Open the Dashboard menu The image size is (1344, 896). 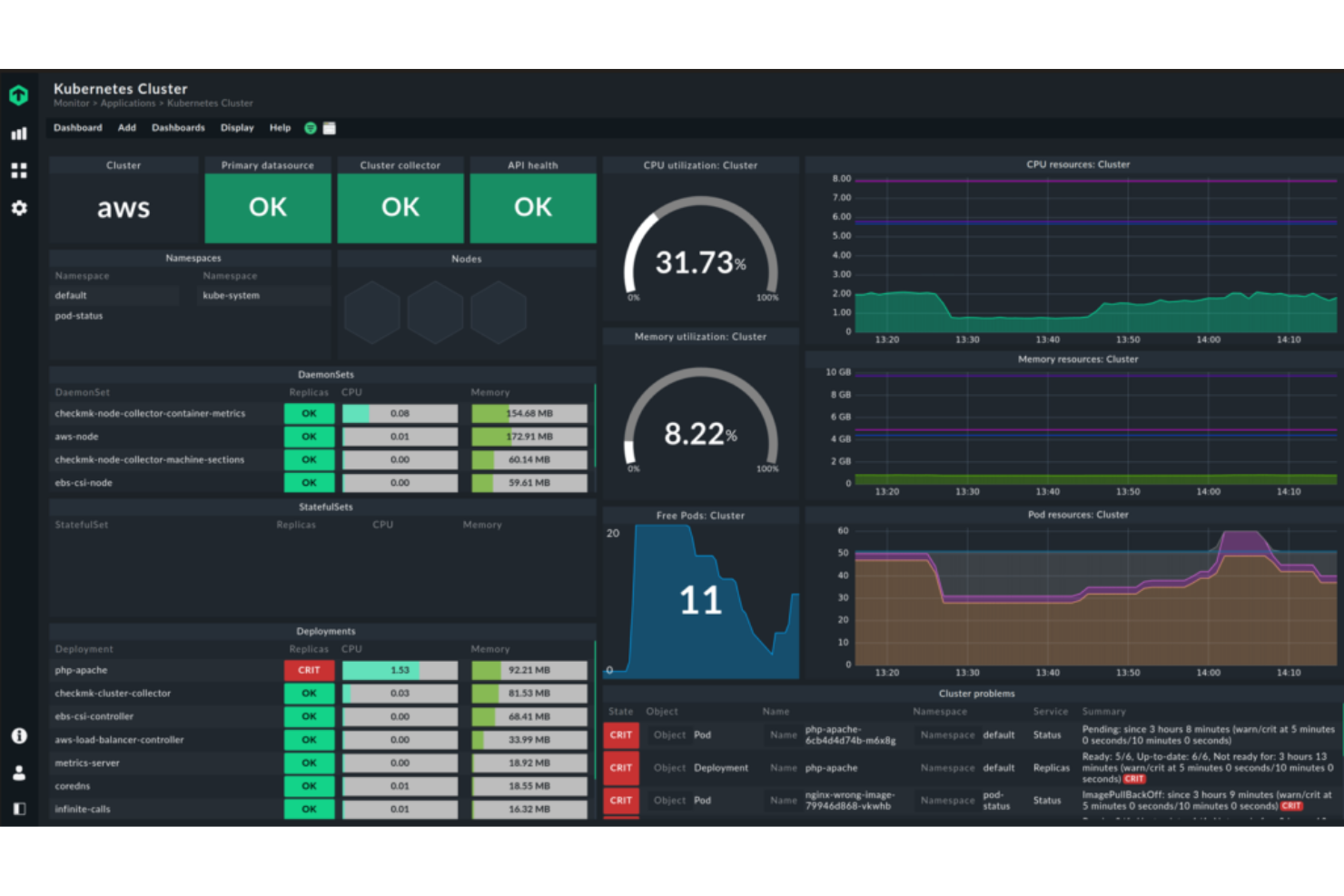coord(77,128)
